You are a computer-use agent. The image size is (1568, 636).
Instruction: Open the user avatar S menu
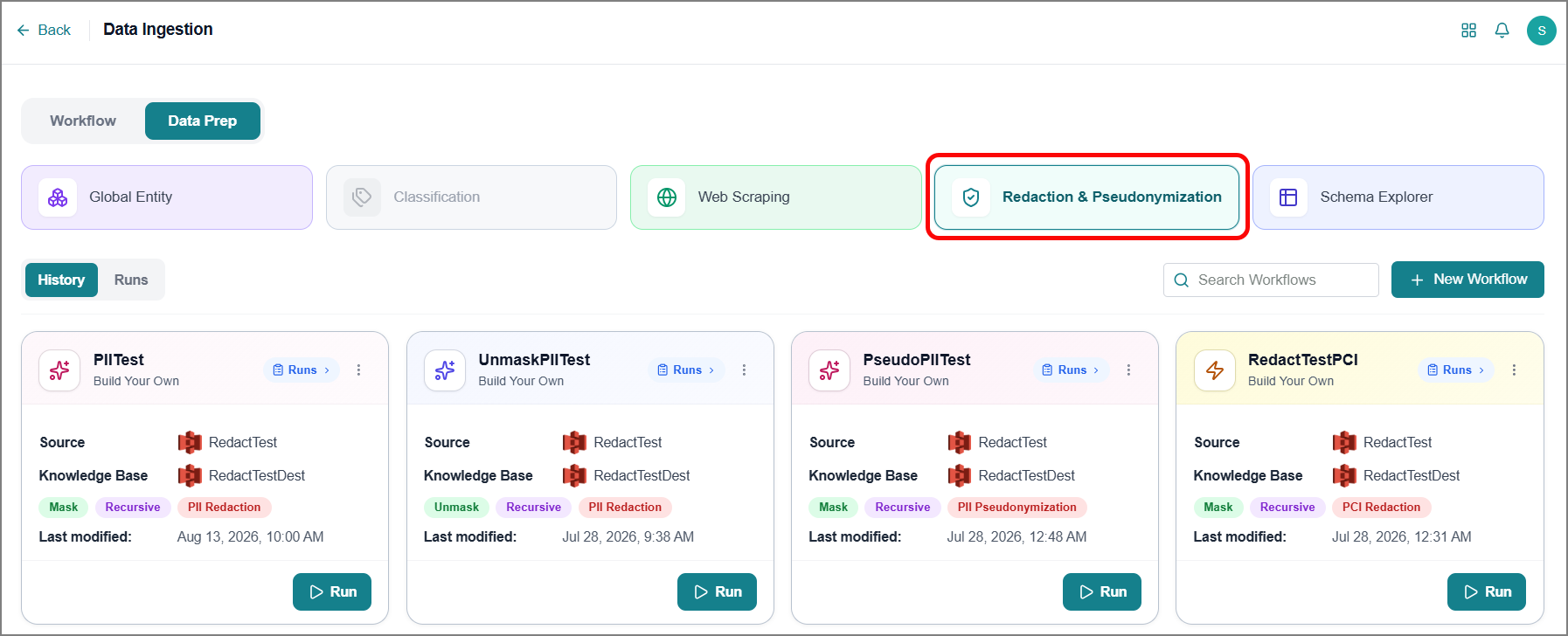[1541, 31]
